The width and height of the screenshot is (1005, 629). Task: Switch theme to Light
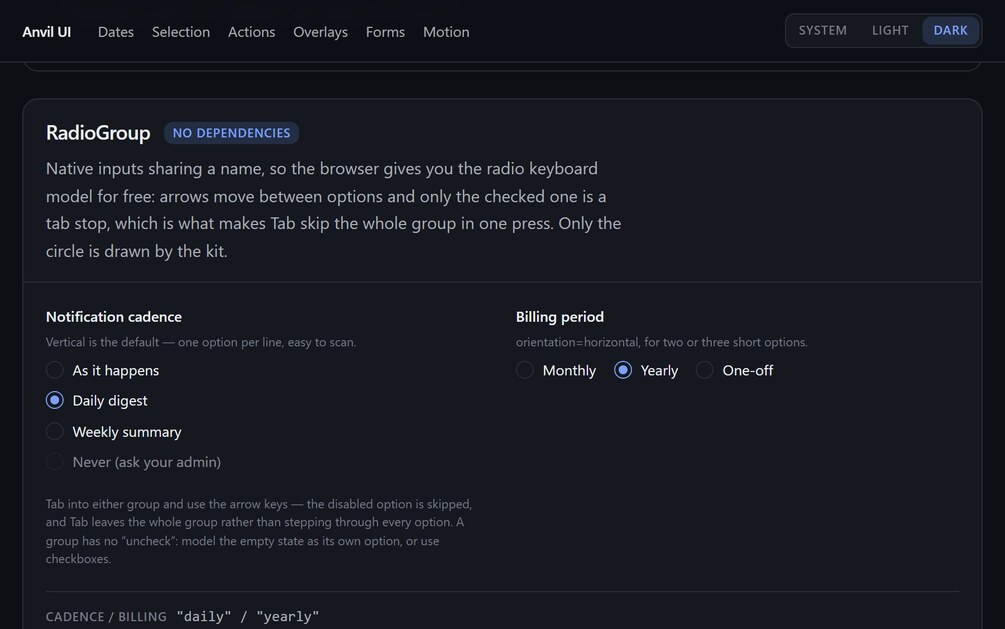coord(890,30)
